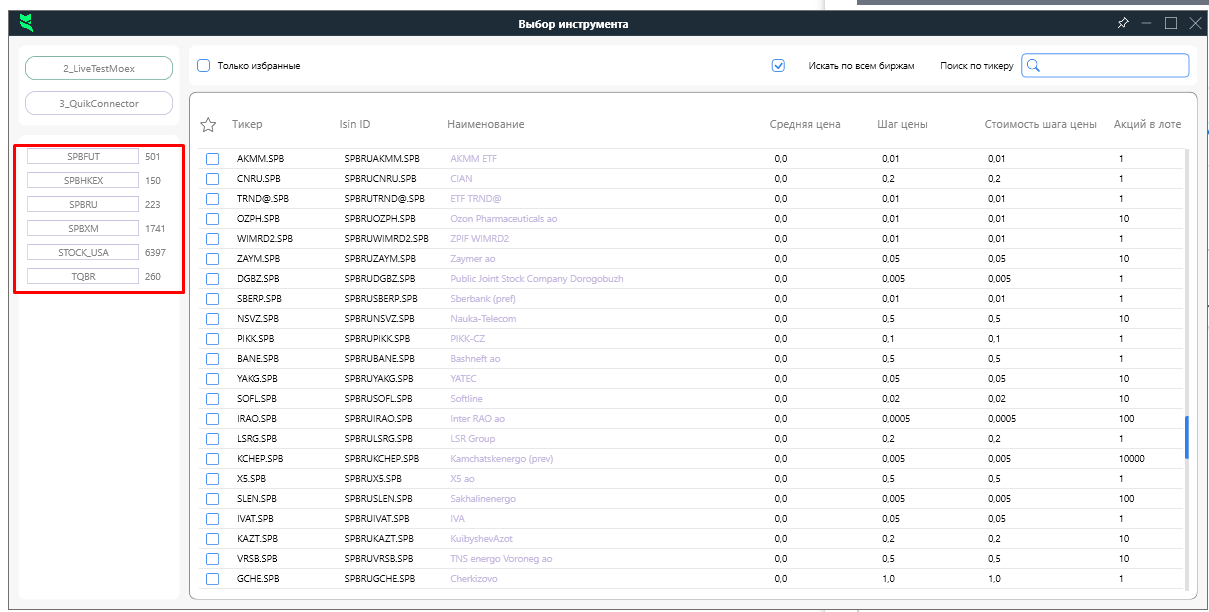This screenshot has width=1209, height=612.
Task: Mark the GCHE.SPB row checkbox
Action: 212,579
